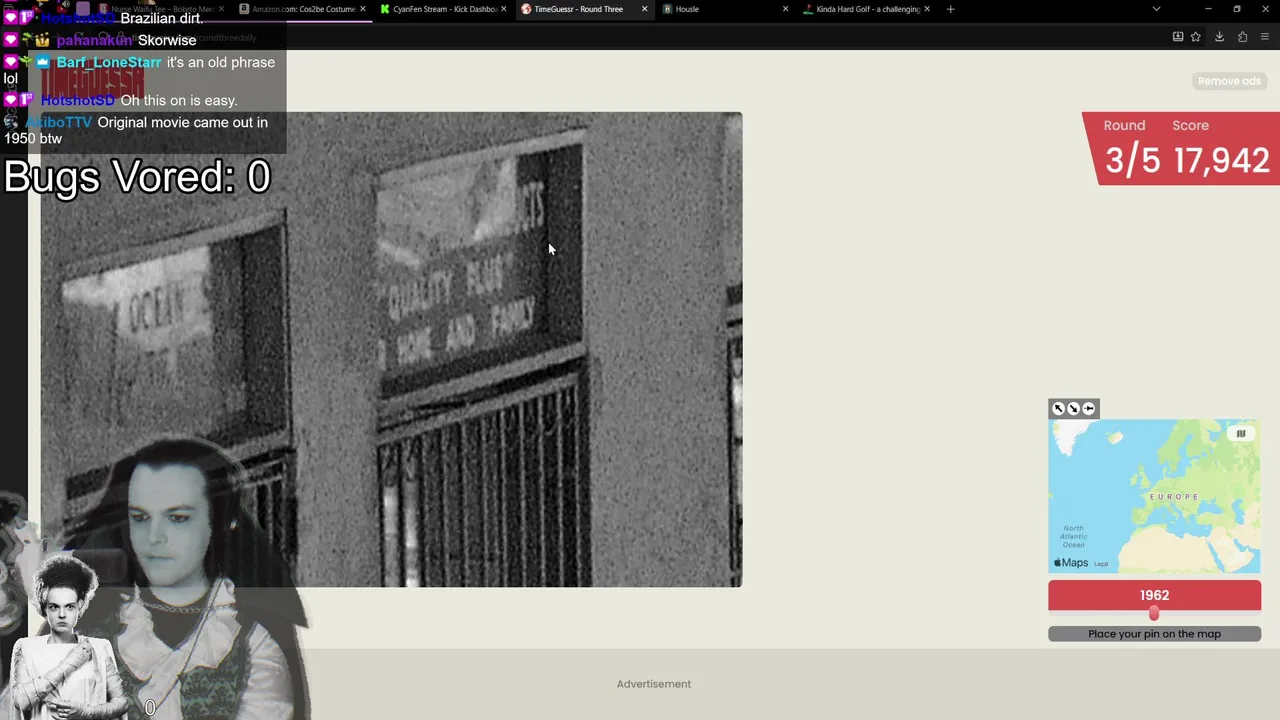The width and height of the screenshot is (1280, 720).
Task: Bookmark this page with the star icon
Action: [1196, 37]
